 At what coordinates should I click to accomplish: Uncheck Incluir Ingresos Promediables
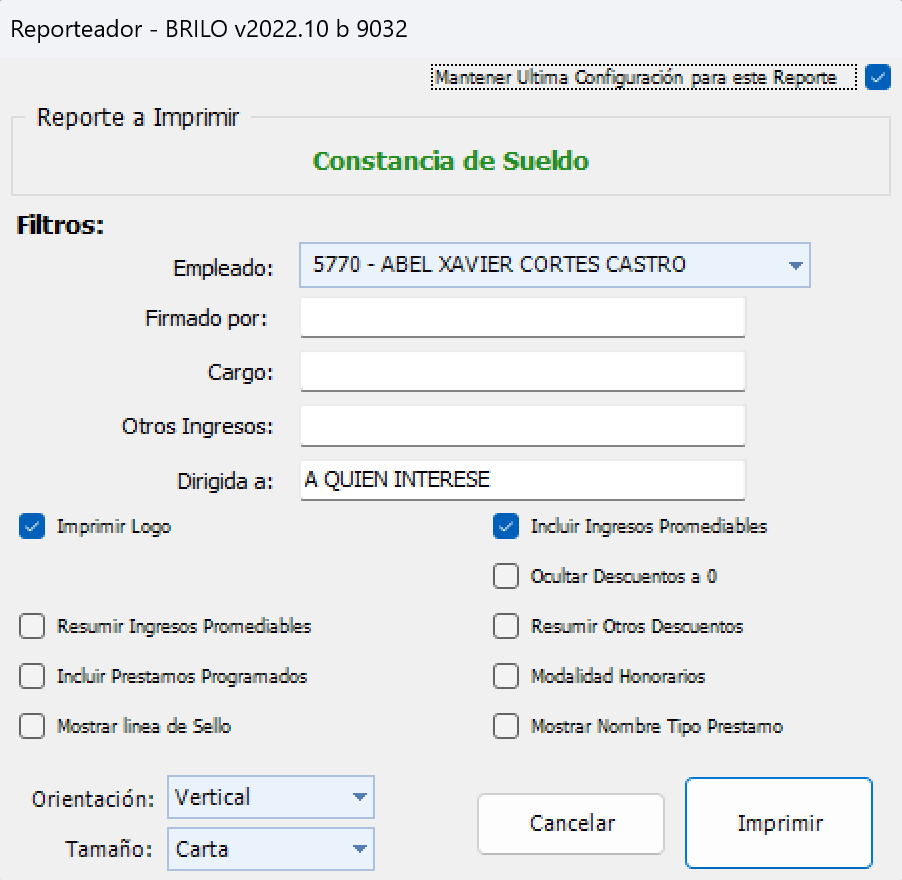tap(505, 525)
